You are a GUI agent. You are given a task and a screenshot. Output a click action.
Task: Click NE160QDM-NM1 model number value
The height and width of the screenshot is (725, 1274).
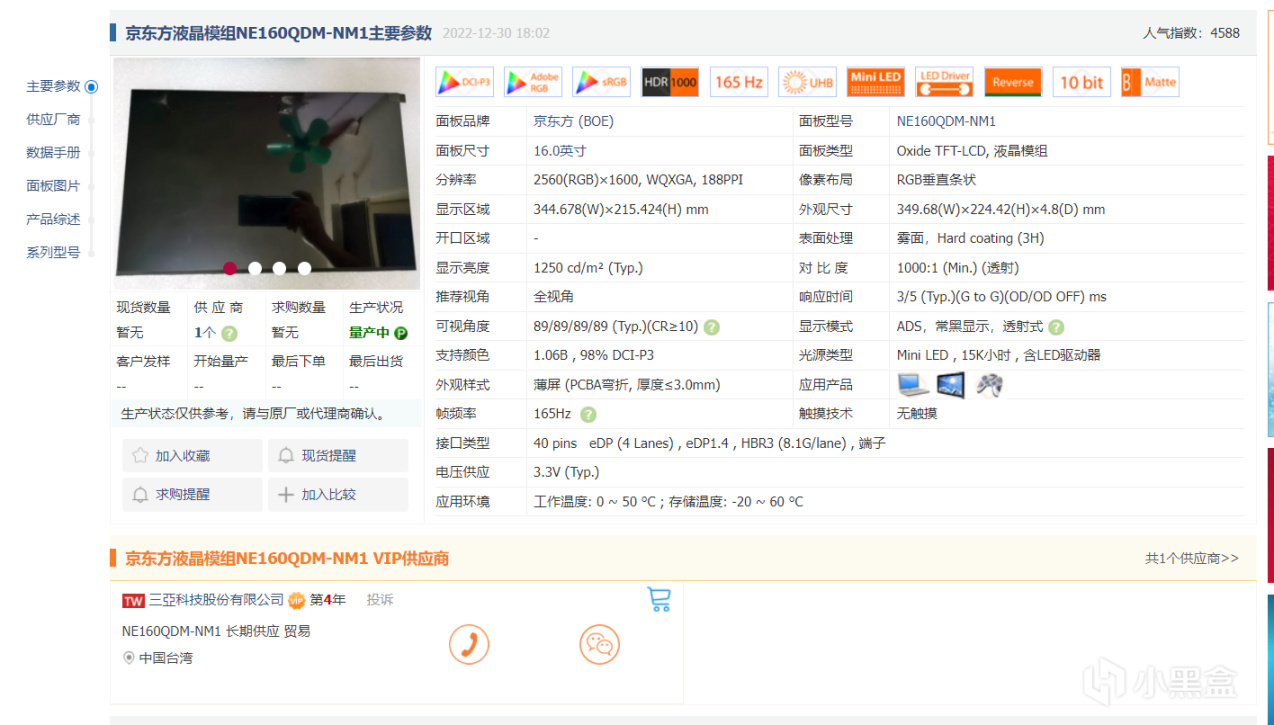pyautogui.click(x=946, y=121)
